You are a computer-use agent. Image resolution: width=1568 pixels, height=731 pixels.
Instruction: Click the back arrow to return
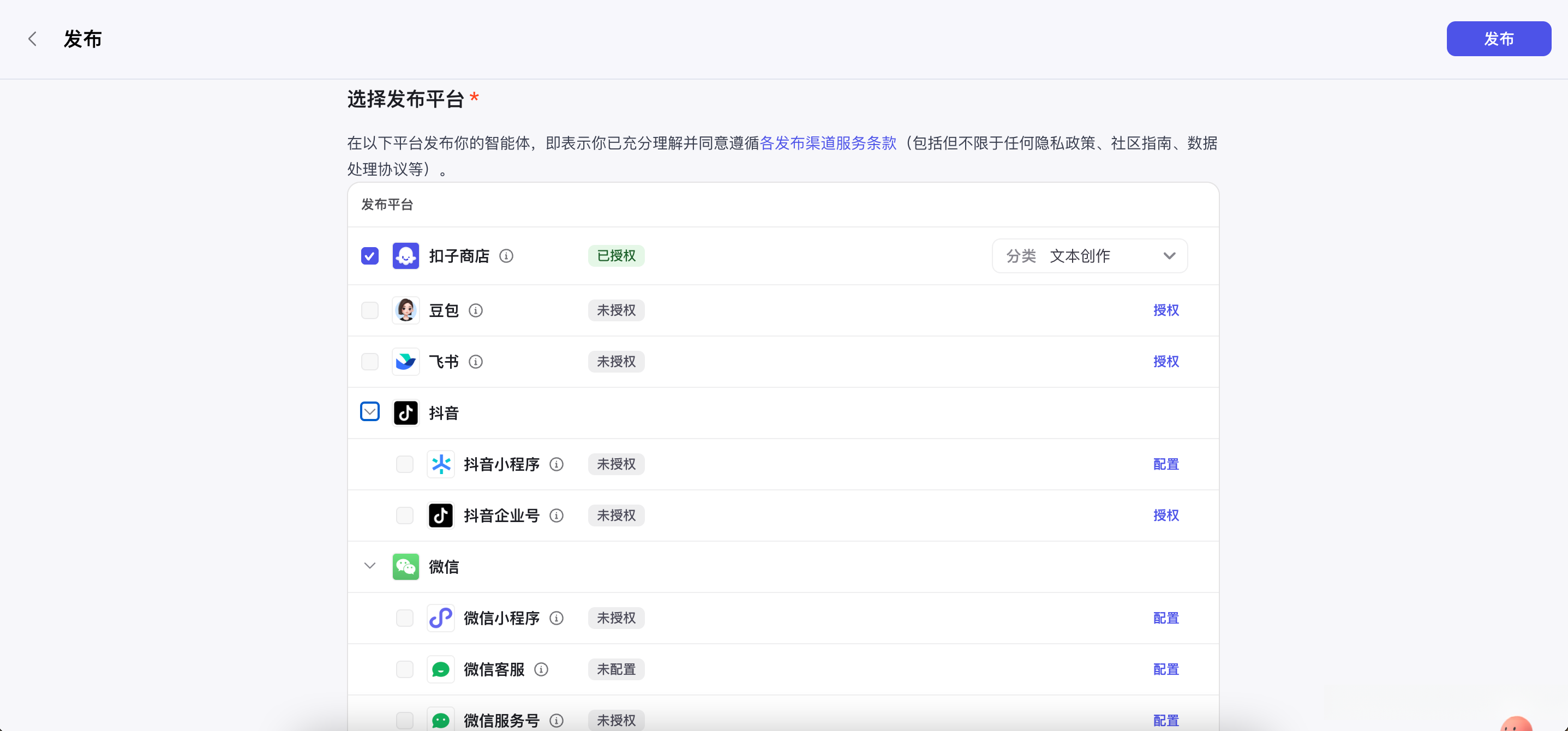32,38
